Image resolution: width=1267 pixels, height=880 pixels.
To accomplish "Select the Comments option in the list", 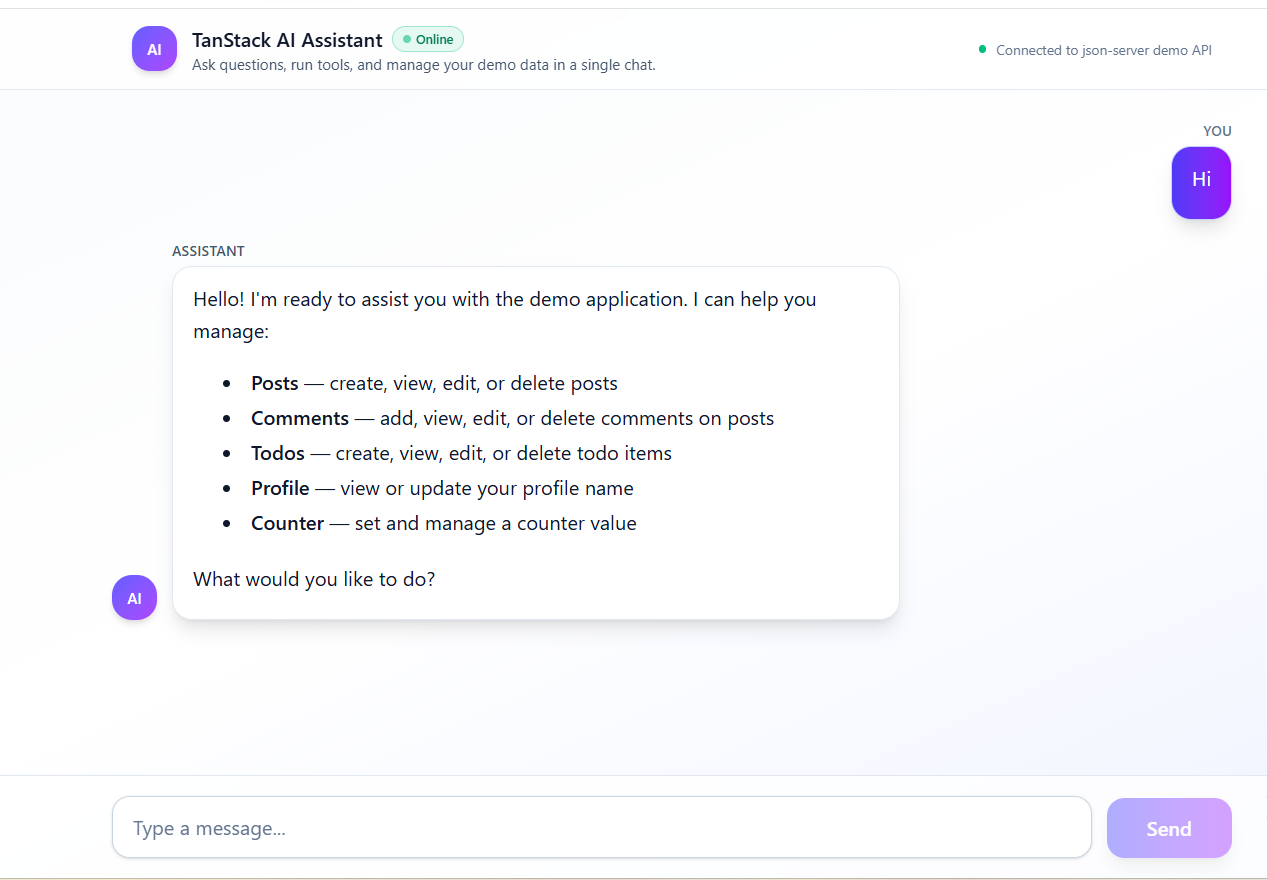I will (x=300, y=418).
